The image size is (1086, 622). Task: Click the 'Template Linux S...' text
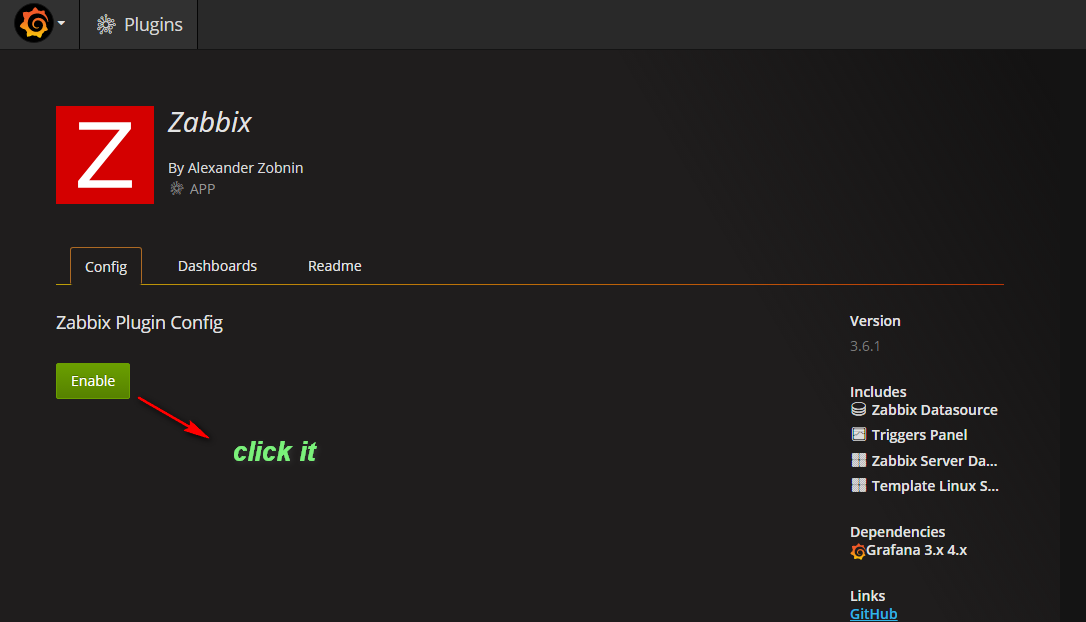tap(935, 486)
